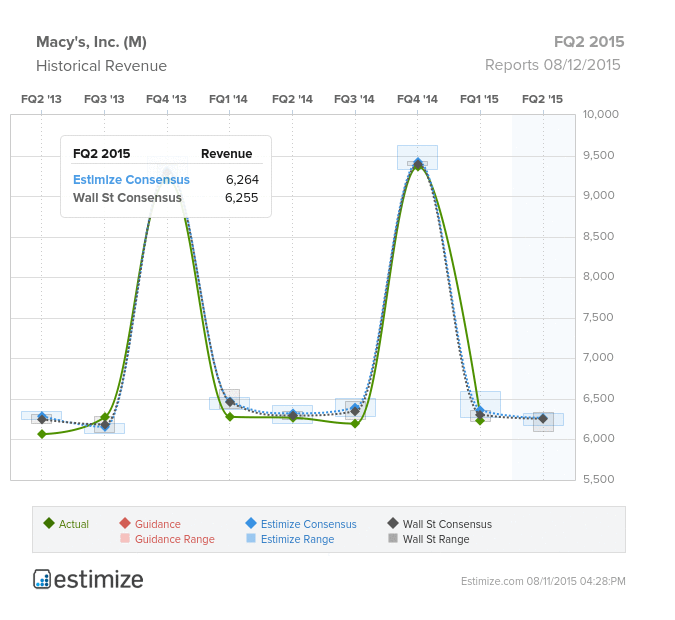The image size is (675, 620).
Task: Toggle the Wall St Range legend entry
Action: [429, 539]
